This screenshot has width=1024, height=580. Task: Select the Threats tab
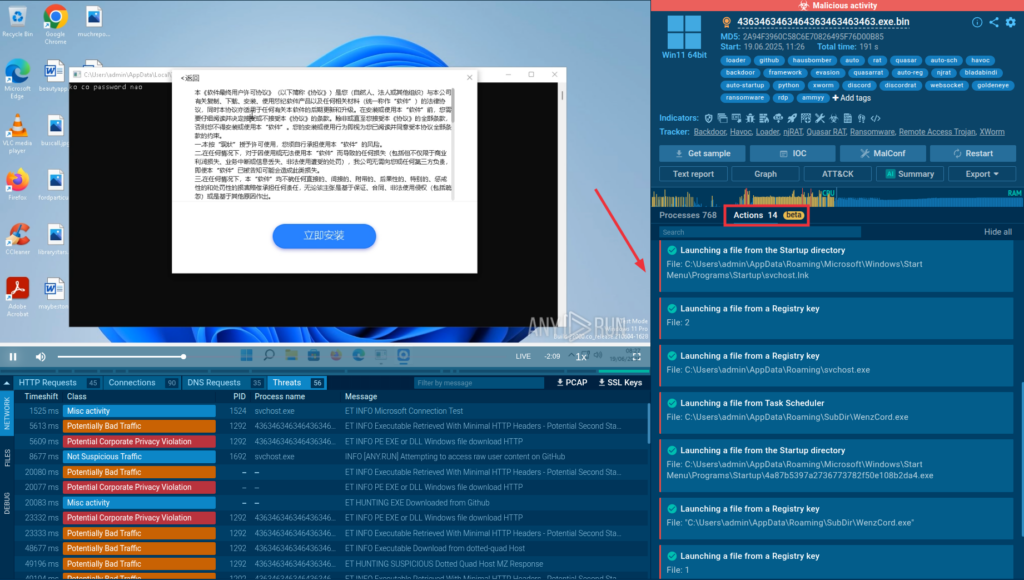297,383
